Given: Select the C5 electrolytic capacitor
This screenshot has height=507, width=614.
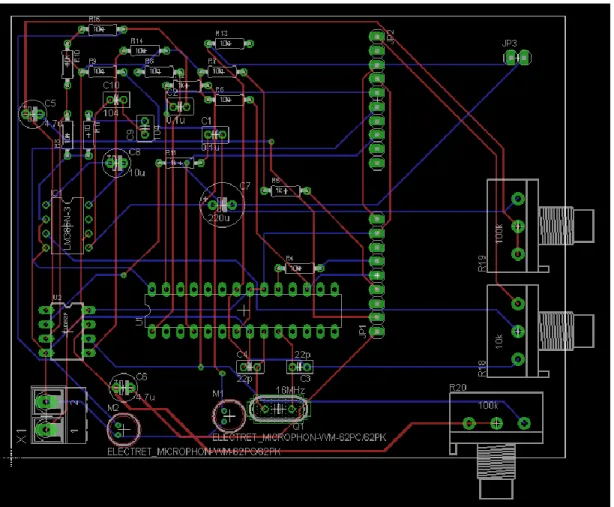Looking at the screenshot, I should click(32, 114).
